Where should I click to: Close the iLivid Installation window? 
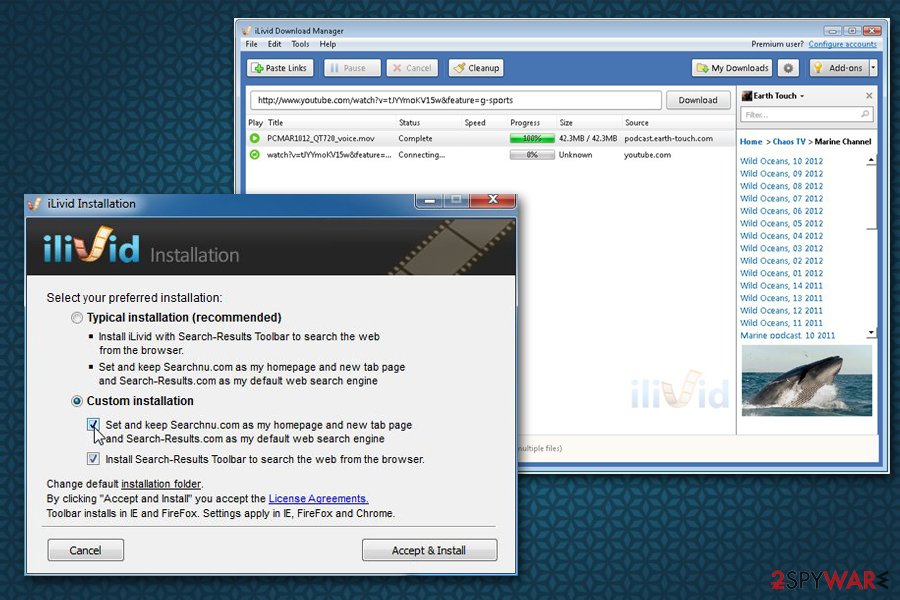pos(492,200)
